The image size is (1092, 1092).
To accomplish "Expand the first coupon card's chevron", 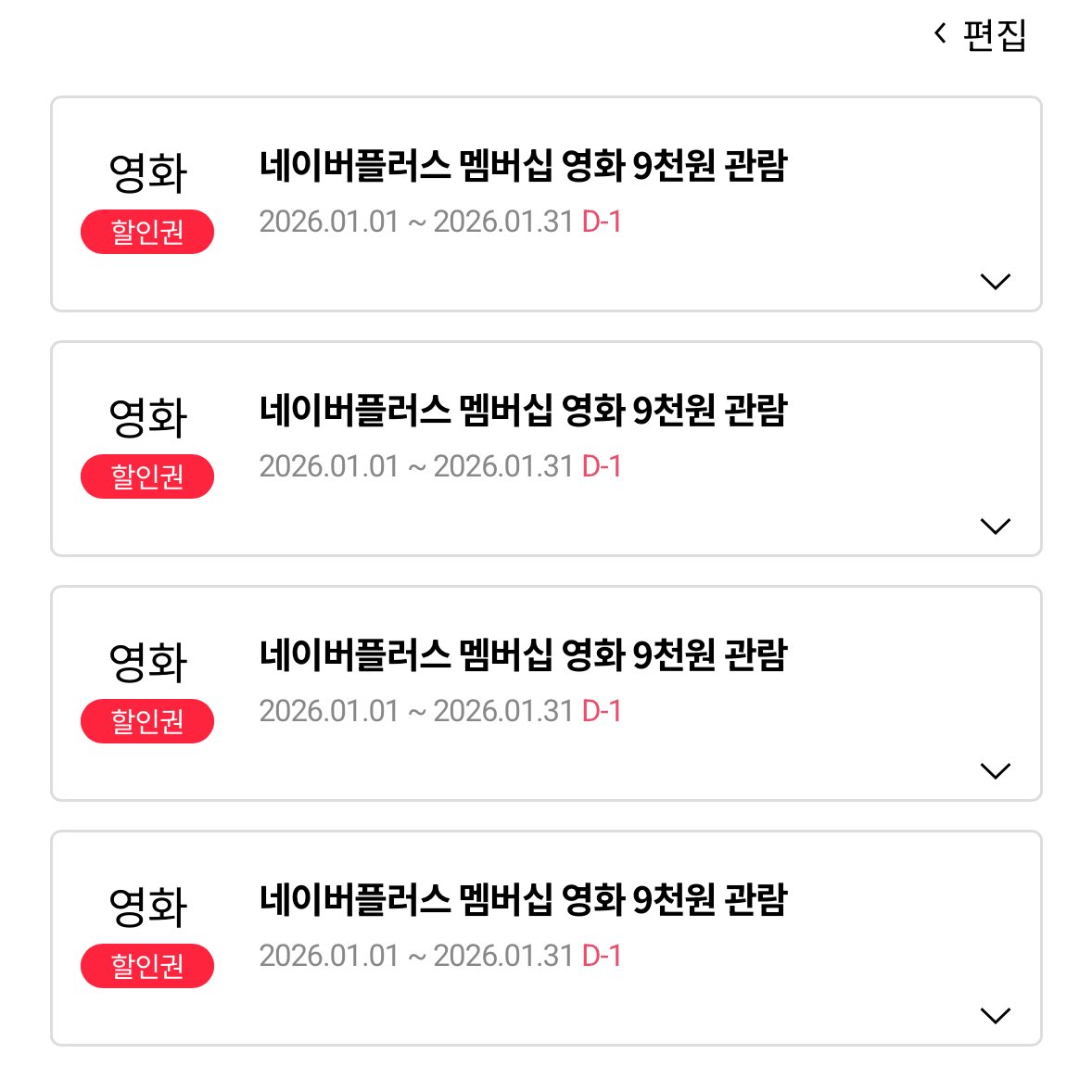I will (995, 281).
